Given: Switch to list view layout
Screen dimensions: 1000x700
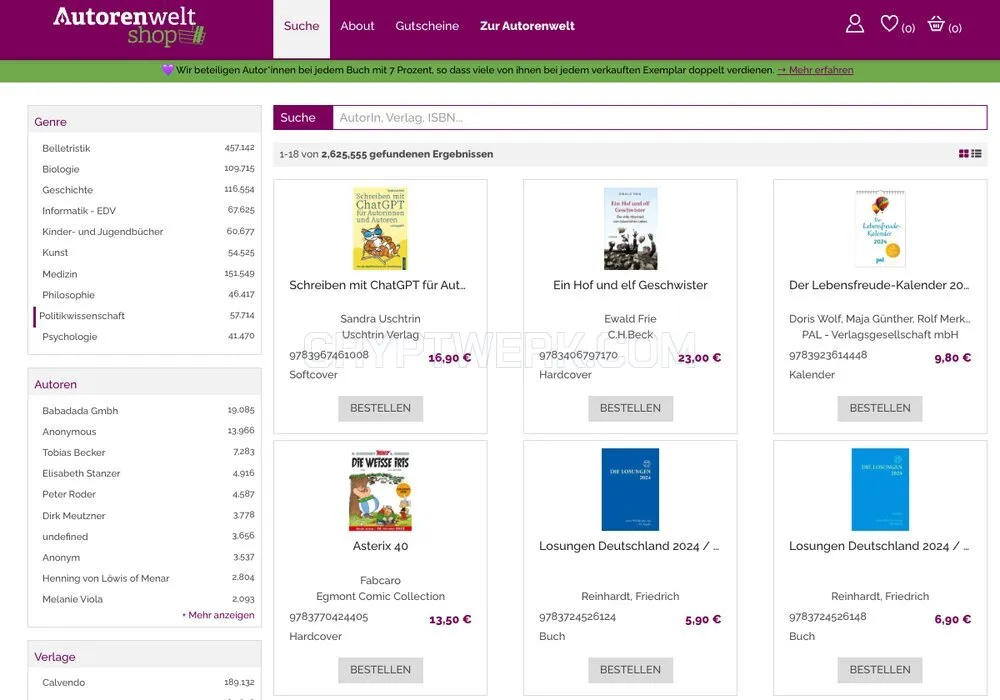Looking at the screenshot, I should (x=976, y=154).
